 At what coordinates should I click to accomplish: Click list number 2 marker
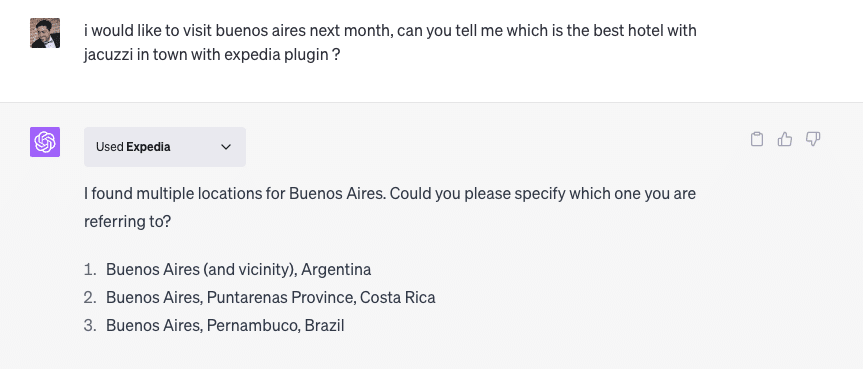pyautogui.click(x=90, y=297)
